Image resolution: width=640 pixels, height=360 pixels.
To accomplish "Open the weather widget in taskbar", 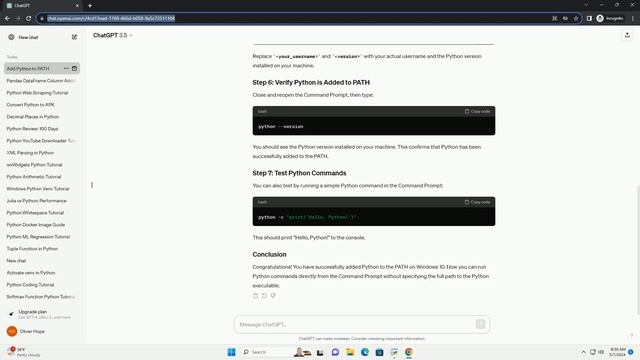I will point(24,352).
